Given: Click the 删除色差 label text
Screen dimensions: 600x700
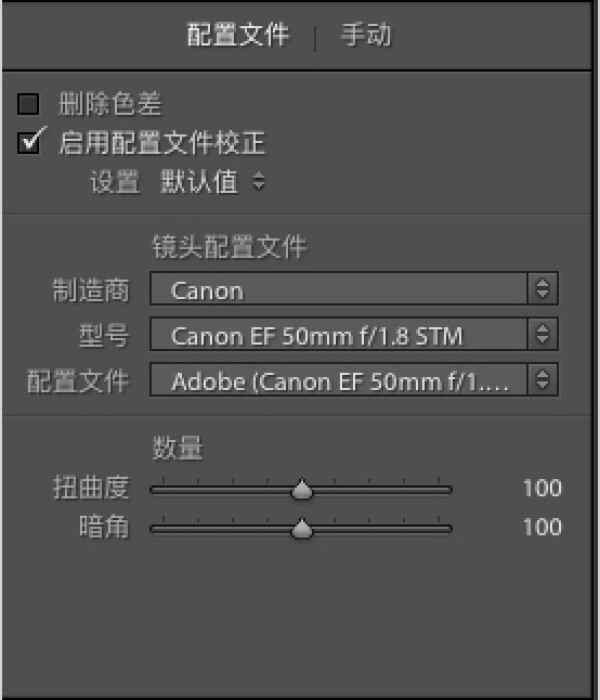Looking at the screenshot, I should pyautogui.click(x=110, y=103).
